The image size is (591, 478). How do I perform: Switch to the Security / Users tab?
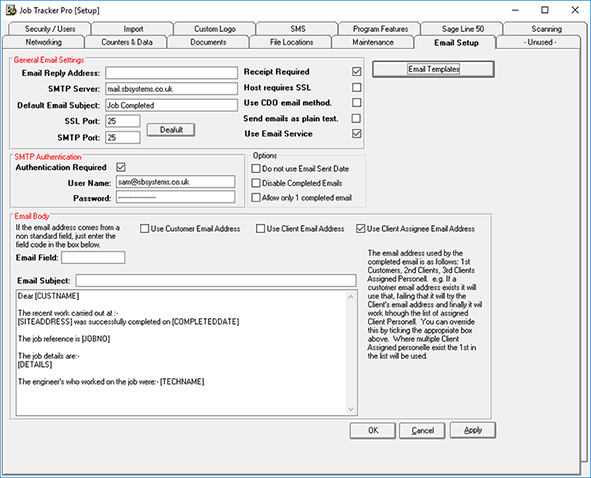click(50, 29)
